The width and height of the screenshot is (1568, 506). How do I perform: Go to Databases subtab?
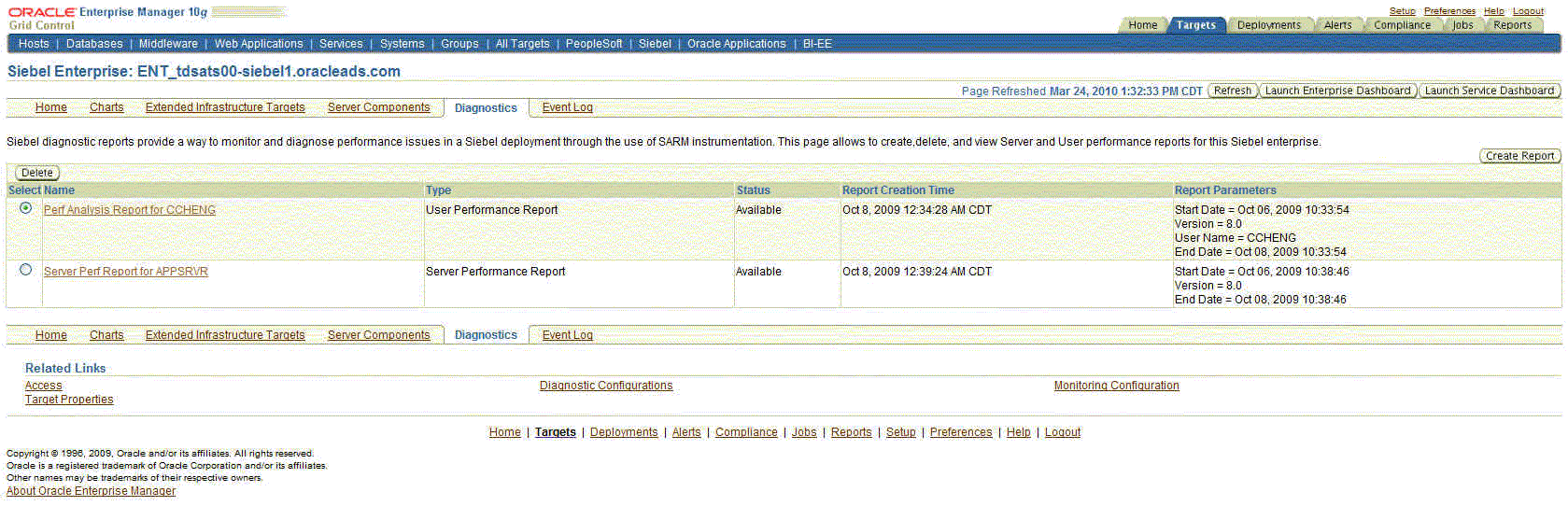(x=94, y=44)
